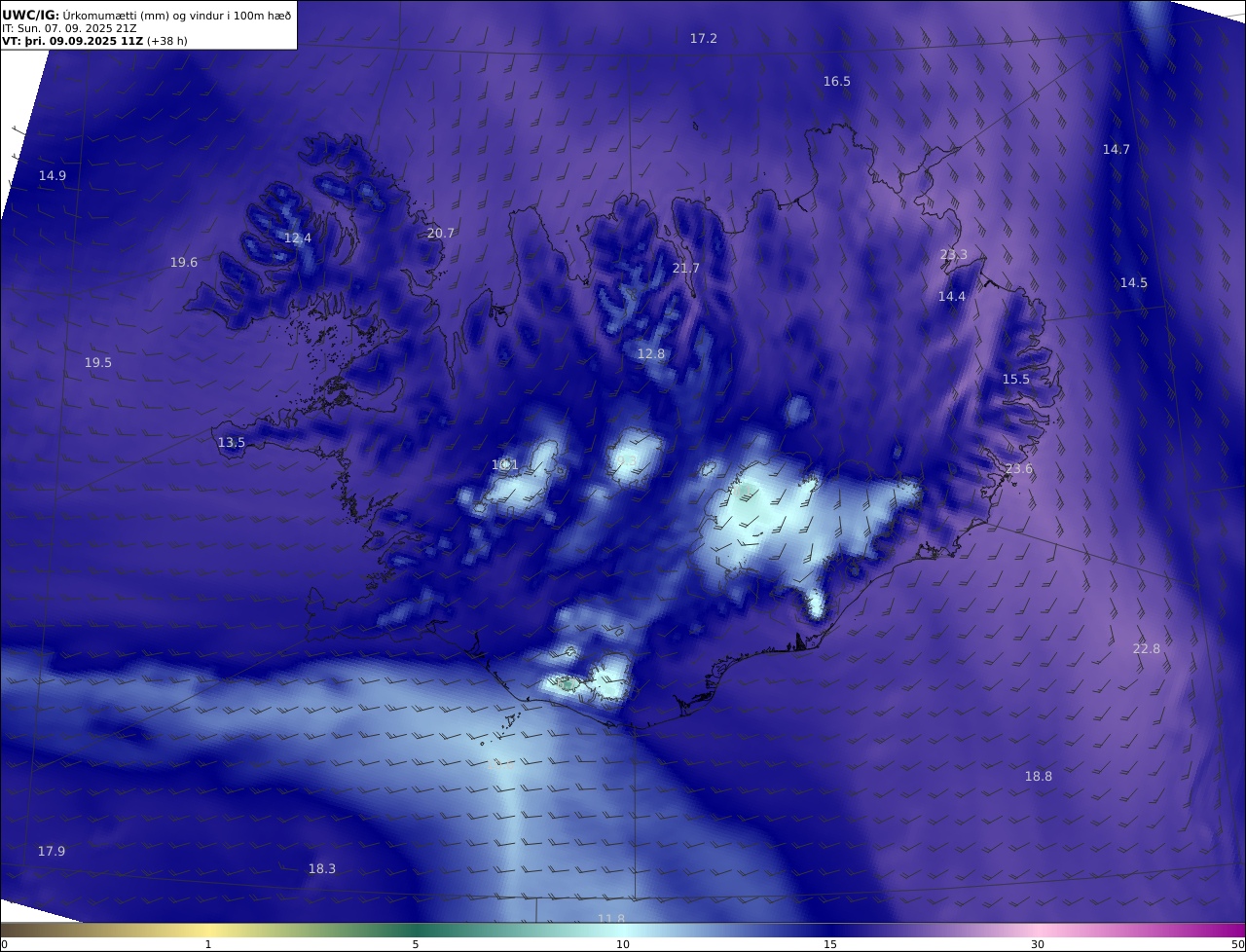1246x952 pixels.
Task: Select the 23.6 value label
Action: 1019,468
